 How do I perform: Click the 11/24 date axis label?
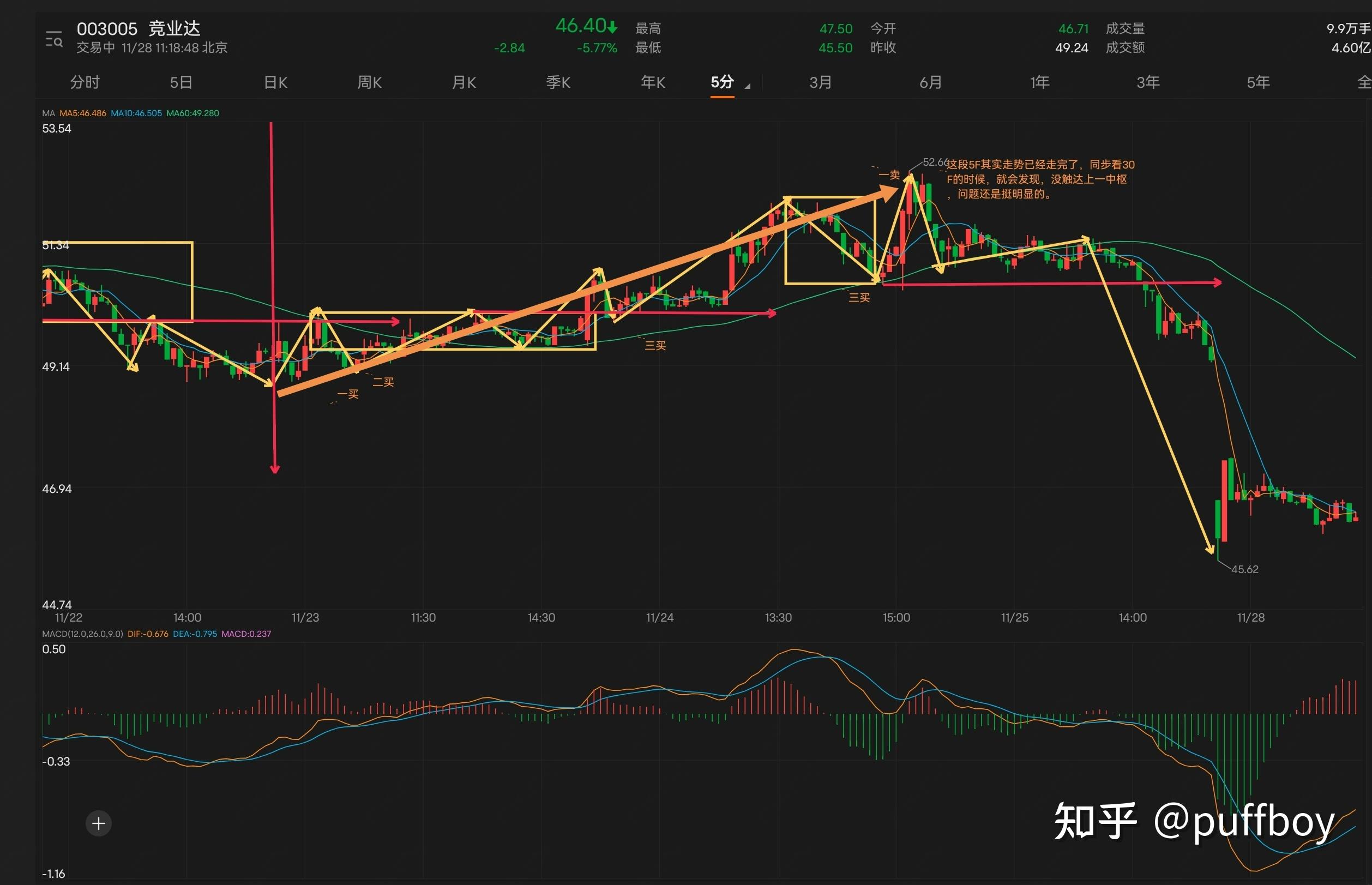[x=660, y=617]
